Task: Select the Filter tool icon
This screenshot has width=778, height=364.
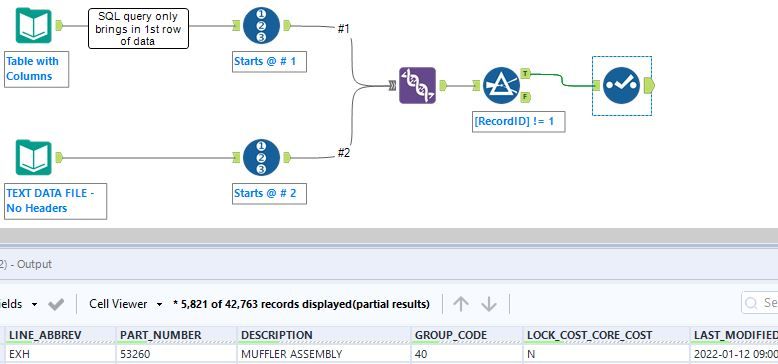Action: (501, 85)
